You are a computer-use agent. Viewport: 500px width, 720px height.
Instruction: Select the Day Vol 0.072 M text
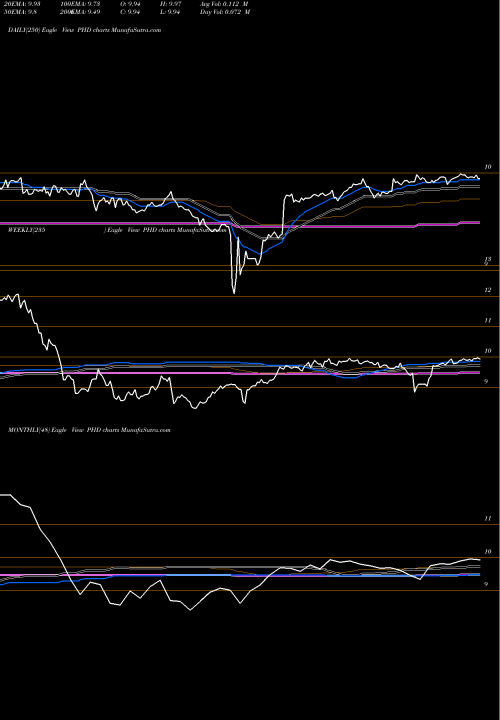[225, 12]
